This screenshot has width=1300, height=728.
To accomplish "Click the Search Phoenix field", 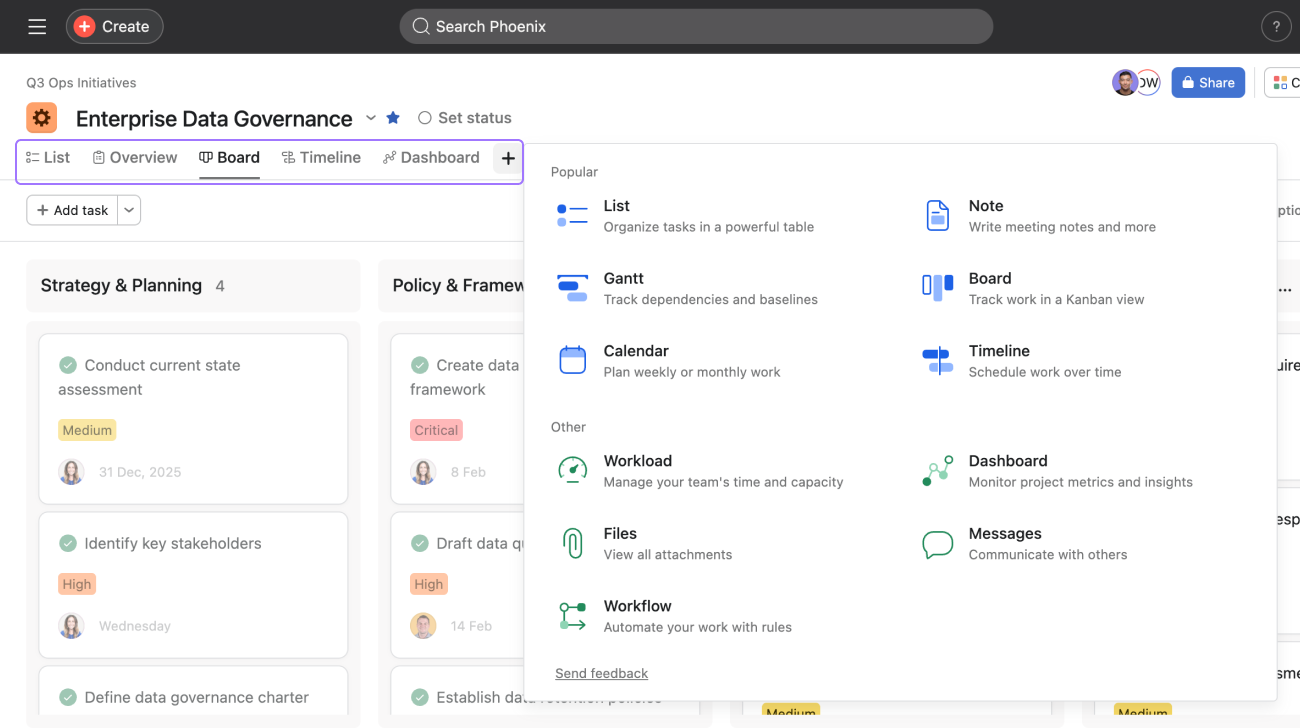I will 695,27.
